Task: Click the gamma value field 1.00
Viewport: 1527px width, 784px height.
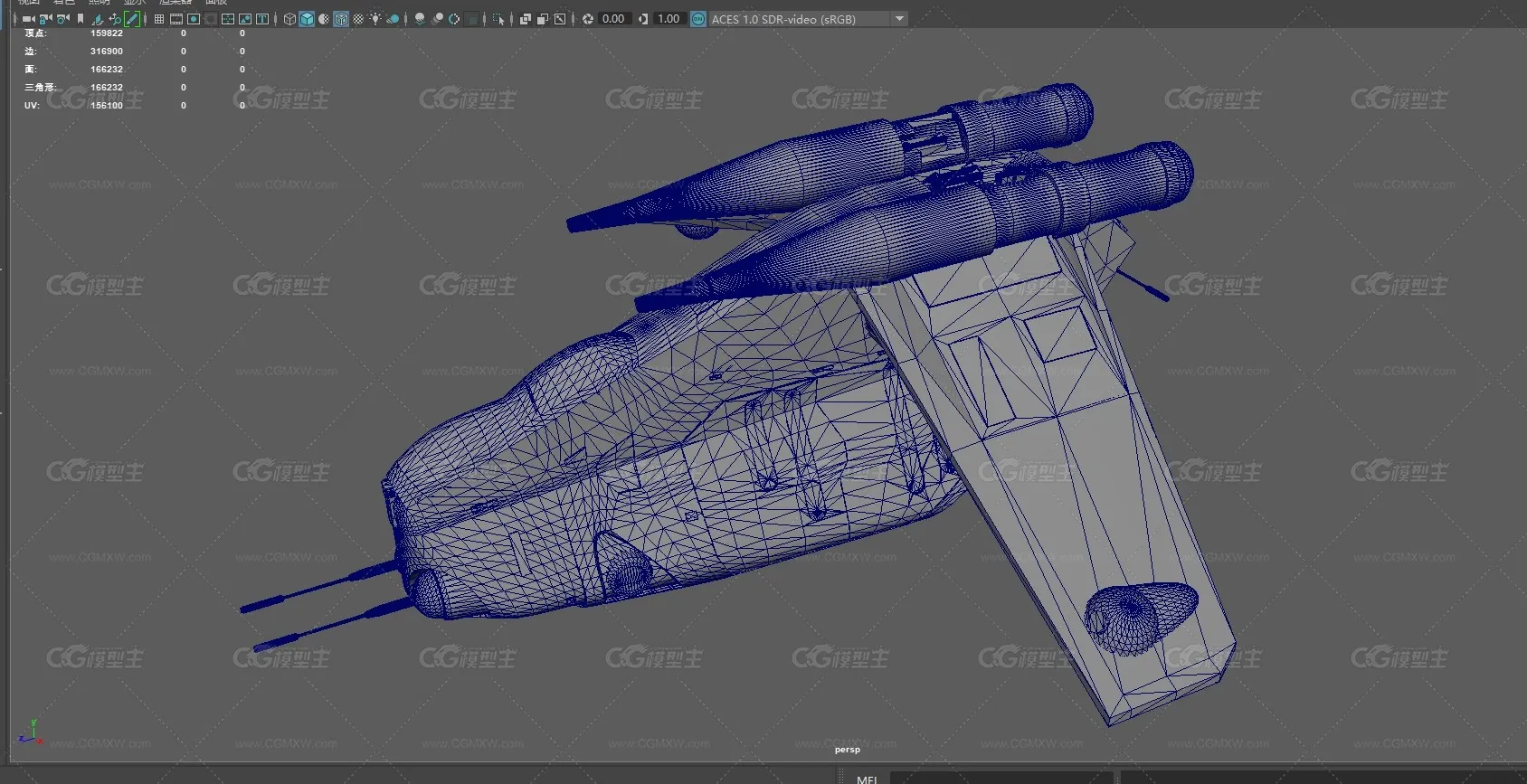Action: pos(669,19)
